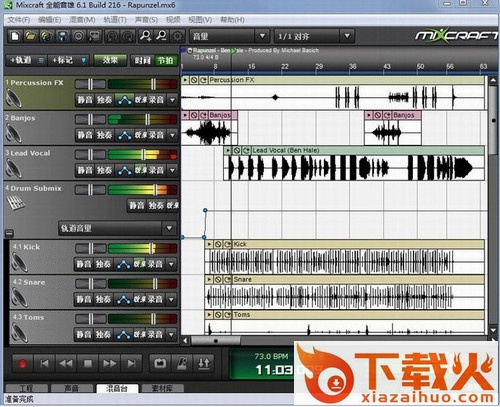Open 4.1 Kick track options arrow
500x407 pixels.
point(171,264)
